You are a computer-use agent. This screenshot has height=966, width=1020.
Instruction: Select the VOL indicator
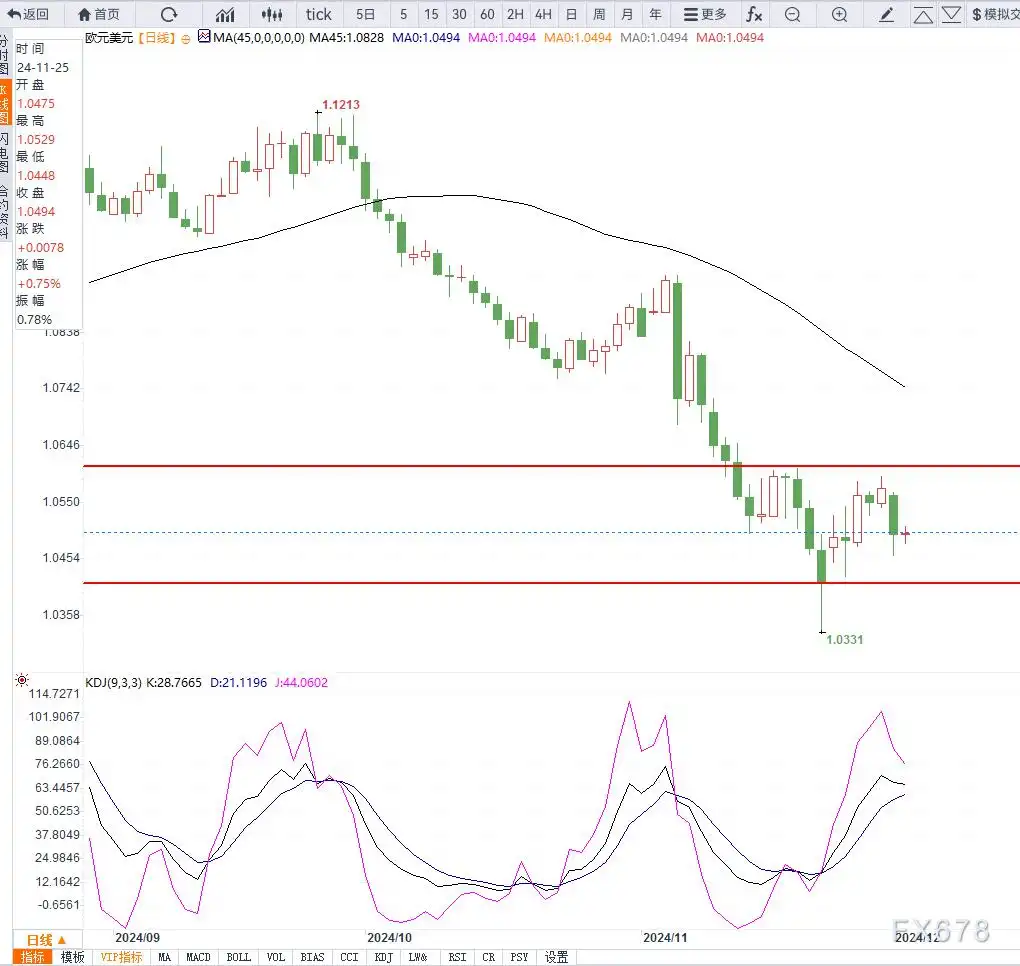(x=276, y=957)
